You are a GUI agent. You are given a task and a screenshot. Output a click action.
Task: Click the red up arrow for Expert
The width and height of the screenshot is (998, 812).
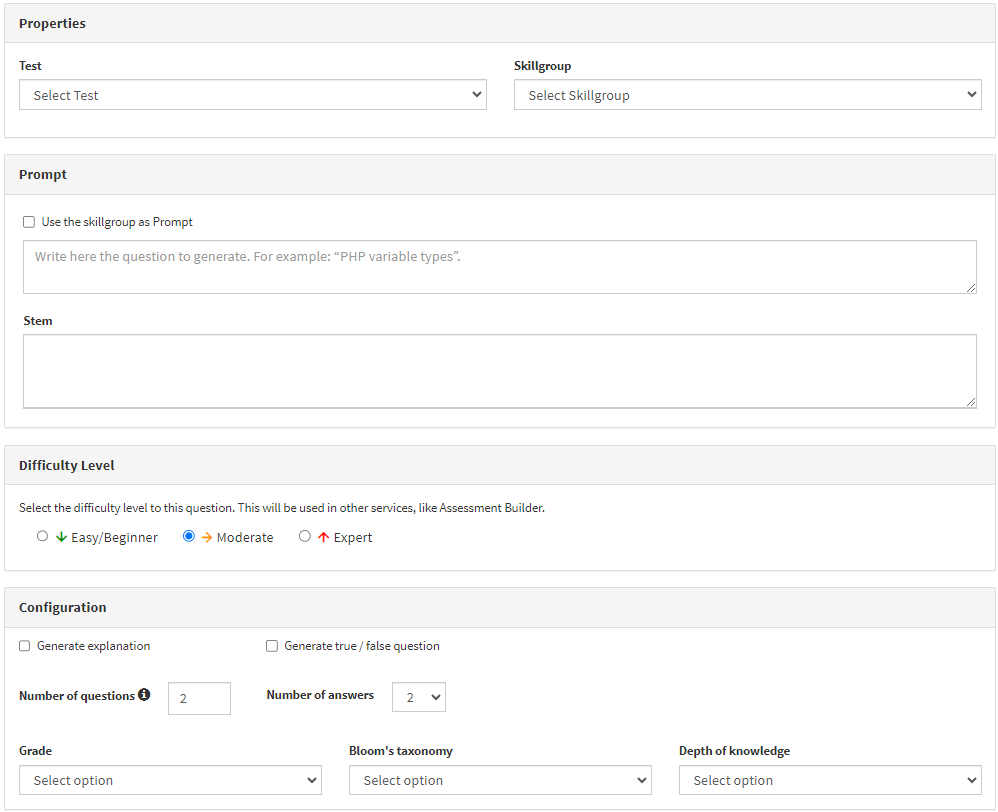click(x=323, y=537)
